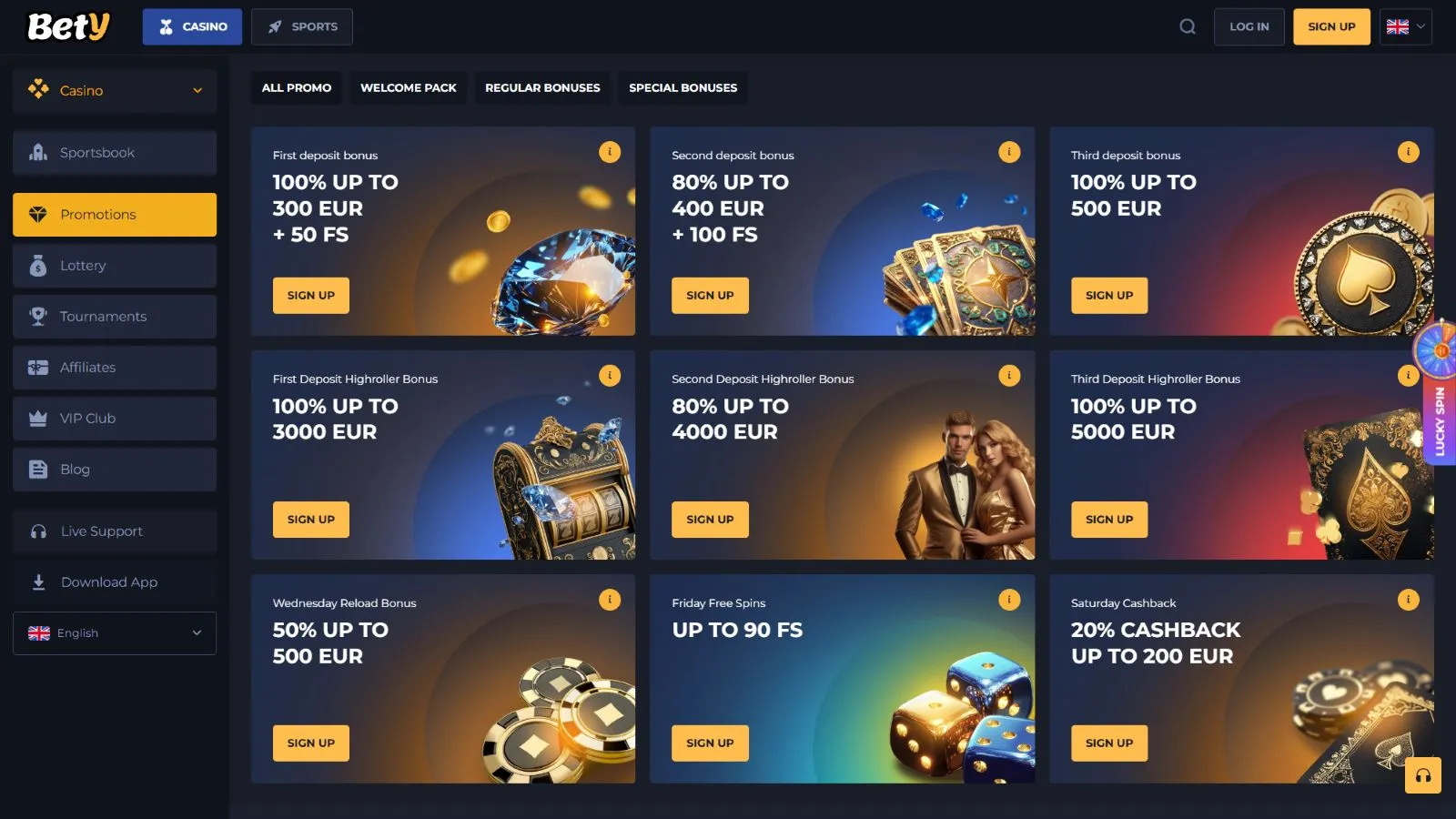
Task: Open the Lucky Spin wheel widget
Action: pos(1438,391)
